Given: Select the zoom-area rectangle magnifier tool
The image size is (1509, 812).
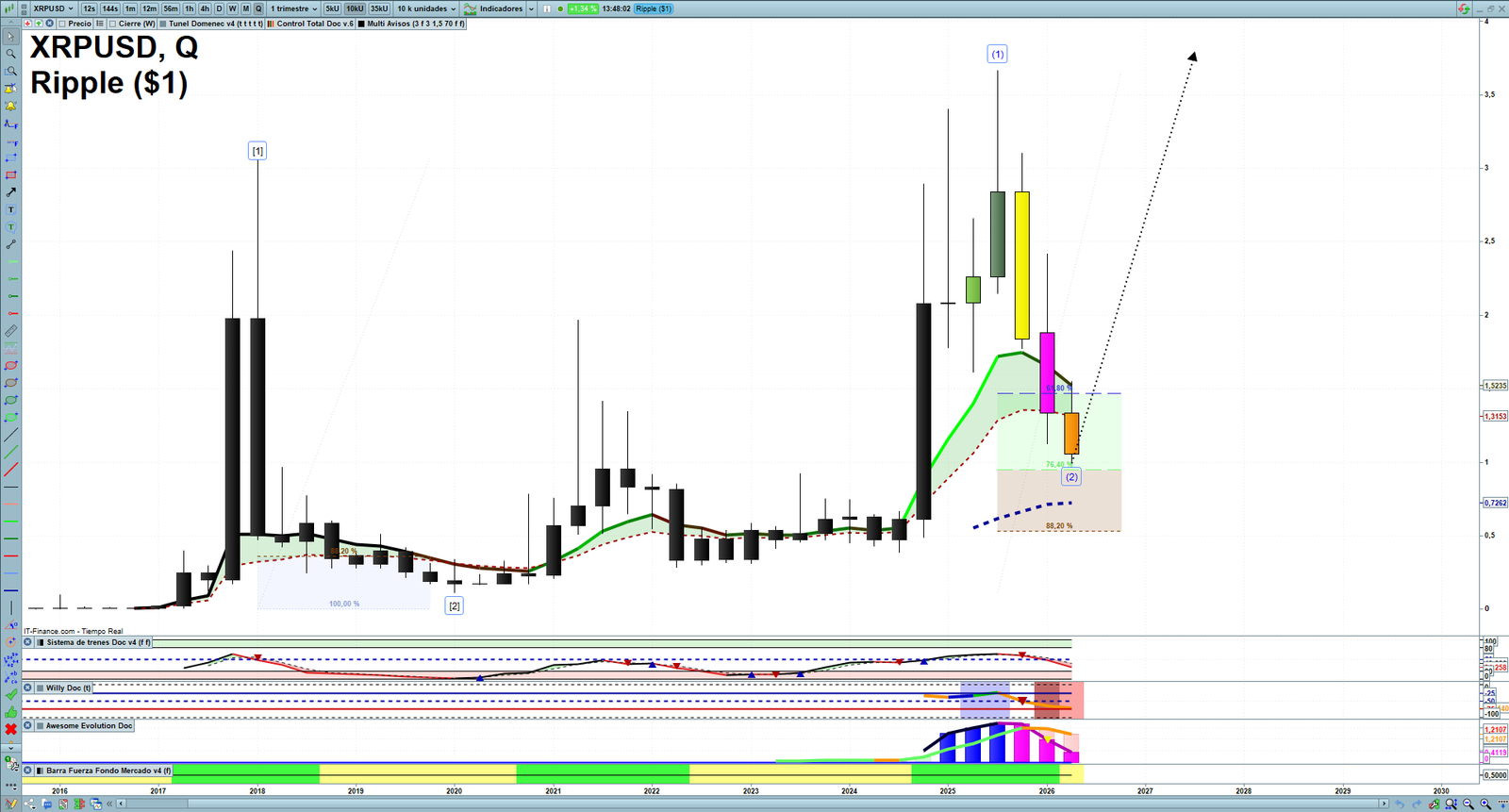Looking at the screenshot, I should coord(11,71).
